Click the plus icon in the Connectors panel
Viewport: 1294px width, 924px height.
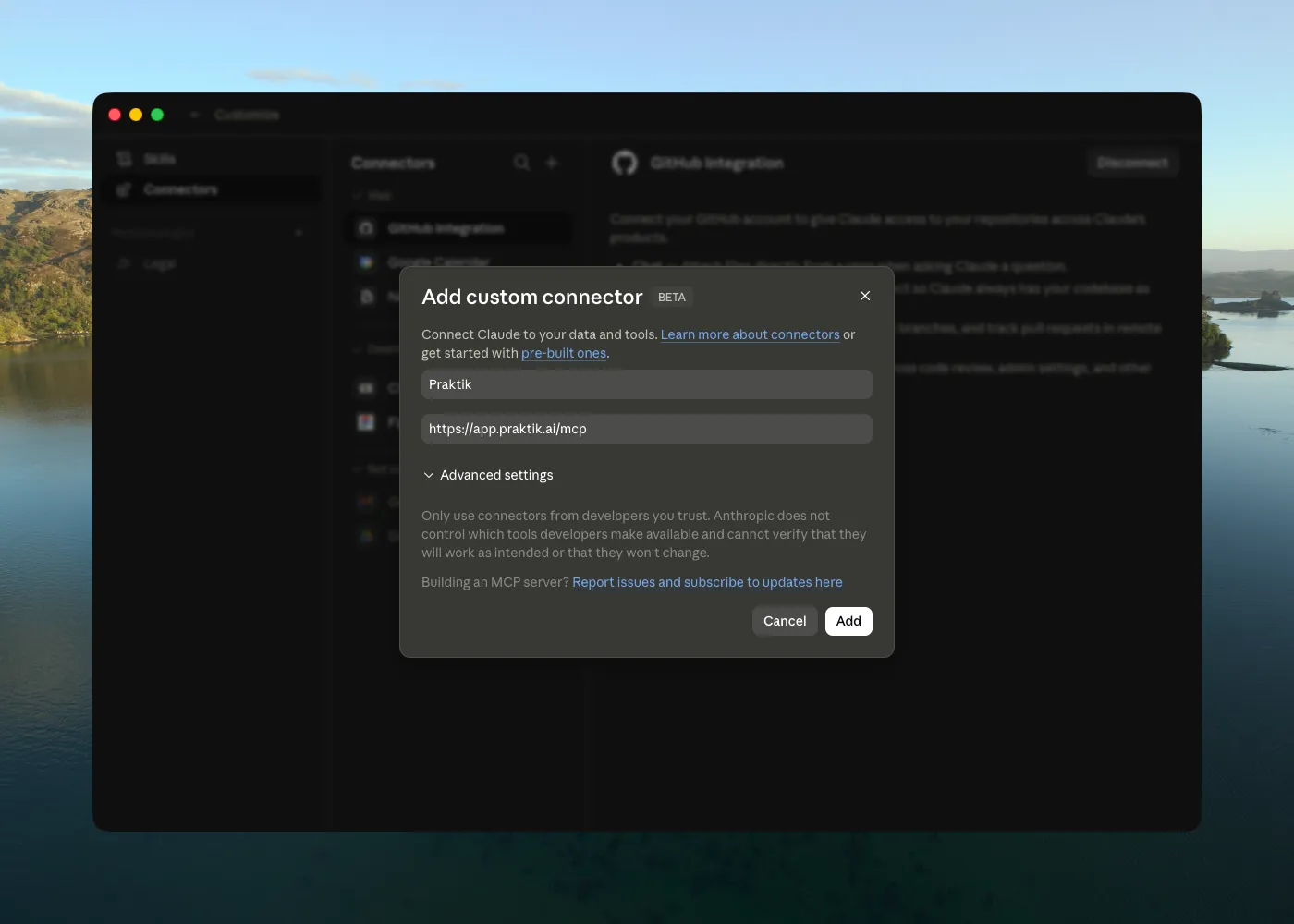(552, 163)
